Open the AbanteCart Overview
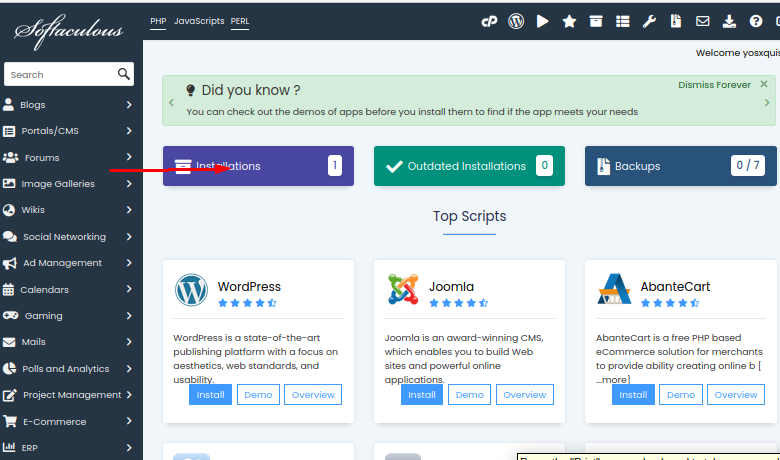This screenshot has height=460, width=780. coord(736,395)
